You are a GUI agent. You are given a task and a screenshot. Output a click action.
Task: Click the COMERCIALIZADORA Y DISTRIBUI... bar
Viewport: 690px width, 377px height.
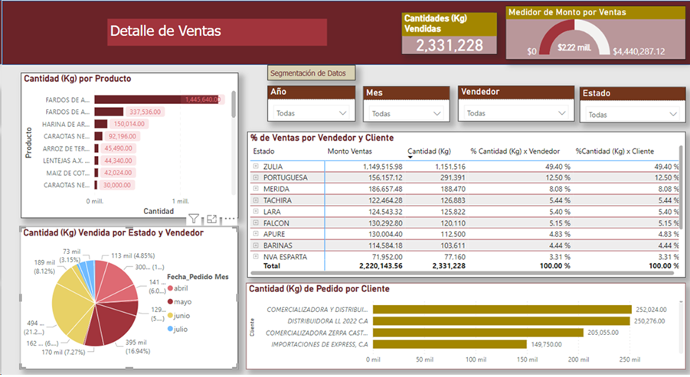502,309
